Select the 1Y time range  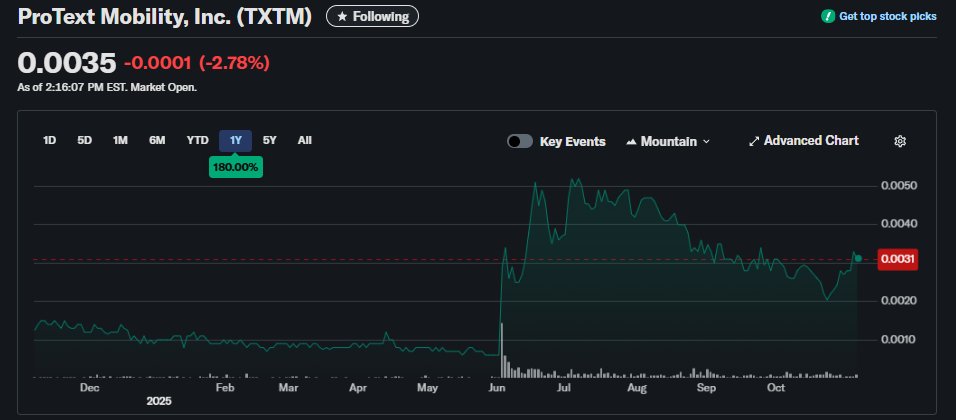[x=235, y=141]
